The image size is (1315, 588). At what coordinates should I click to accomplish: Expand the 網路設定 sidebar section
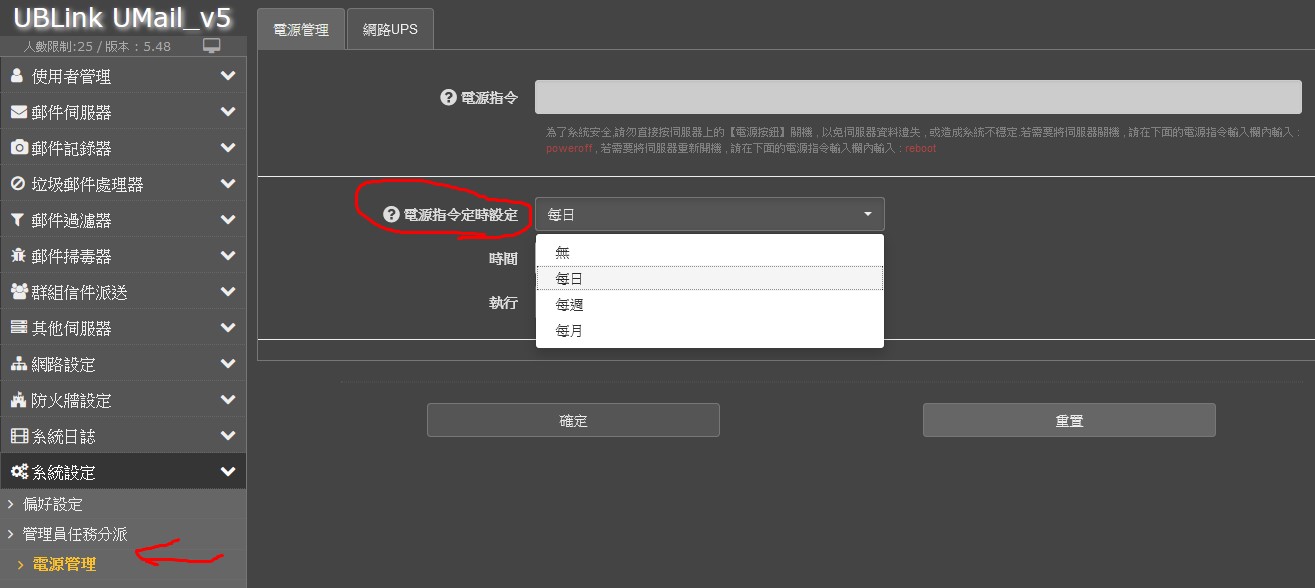pyautogui.click(x=228, y=364)
